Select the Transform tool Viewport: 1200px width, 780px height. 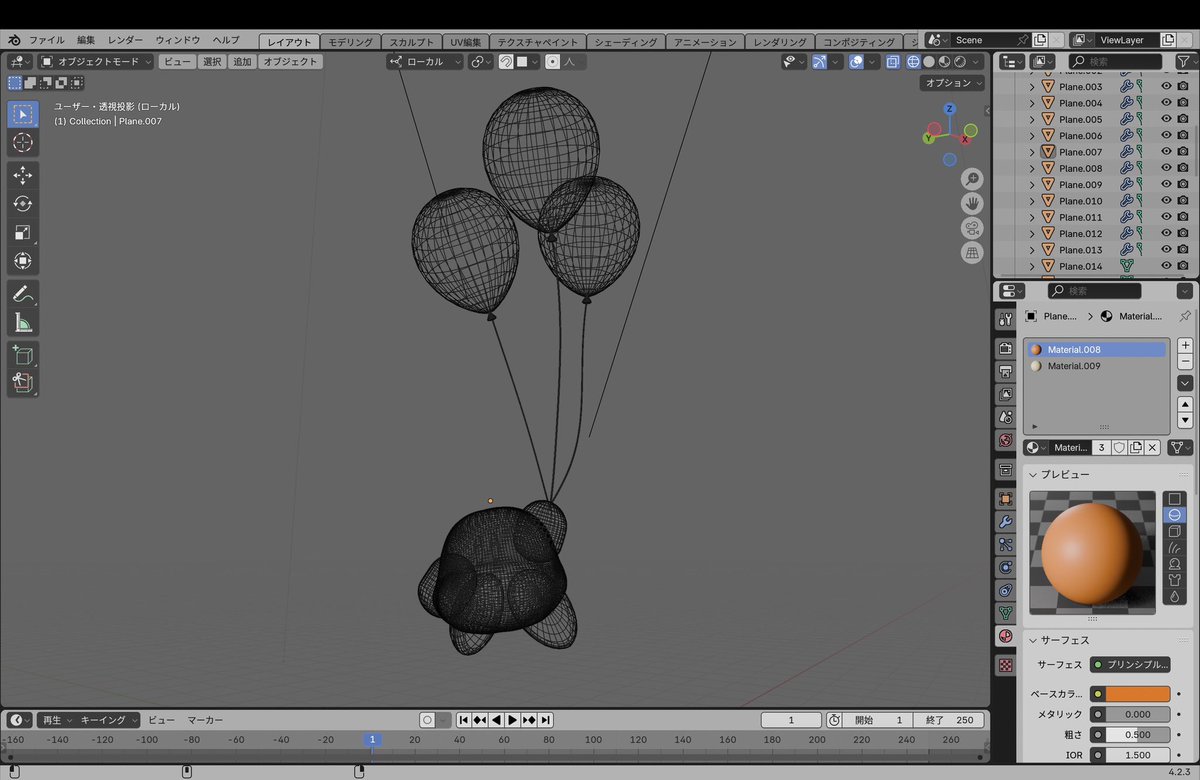22,262
